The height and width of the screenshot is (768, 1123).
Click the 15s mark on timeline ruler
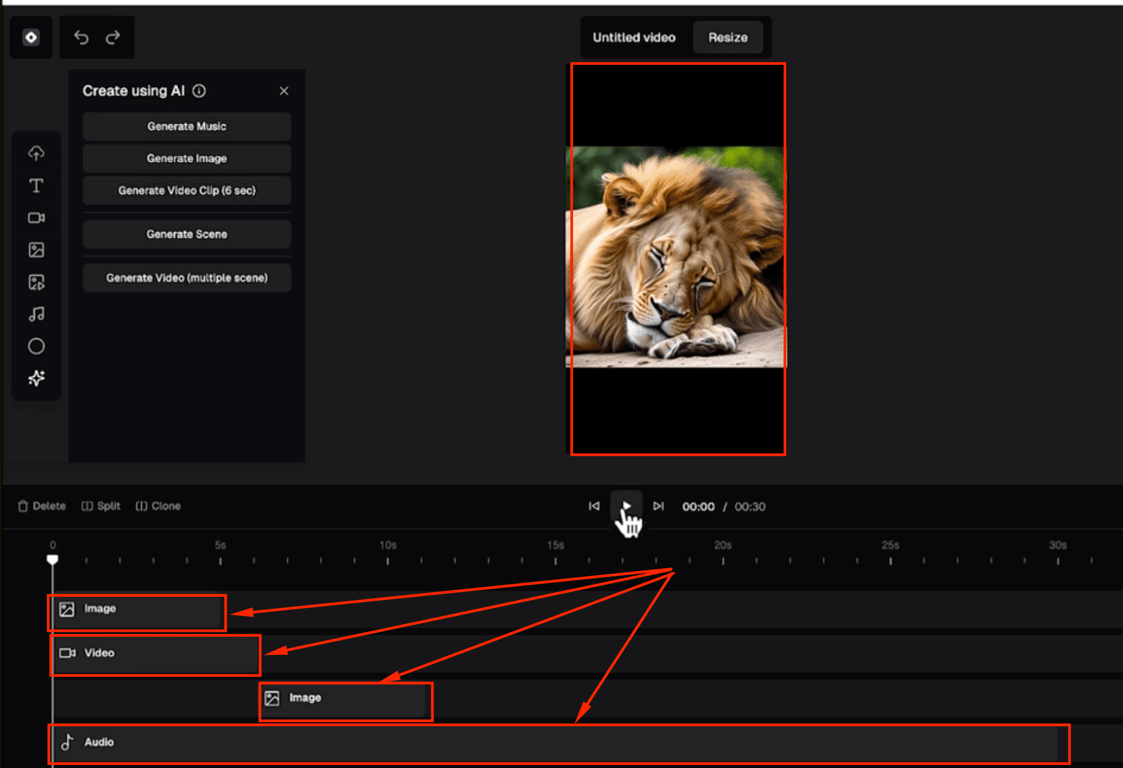tap(555, 546)
